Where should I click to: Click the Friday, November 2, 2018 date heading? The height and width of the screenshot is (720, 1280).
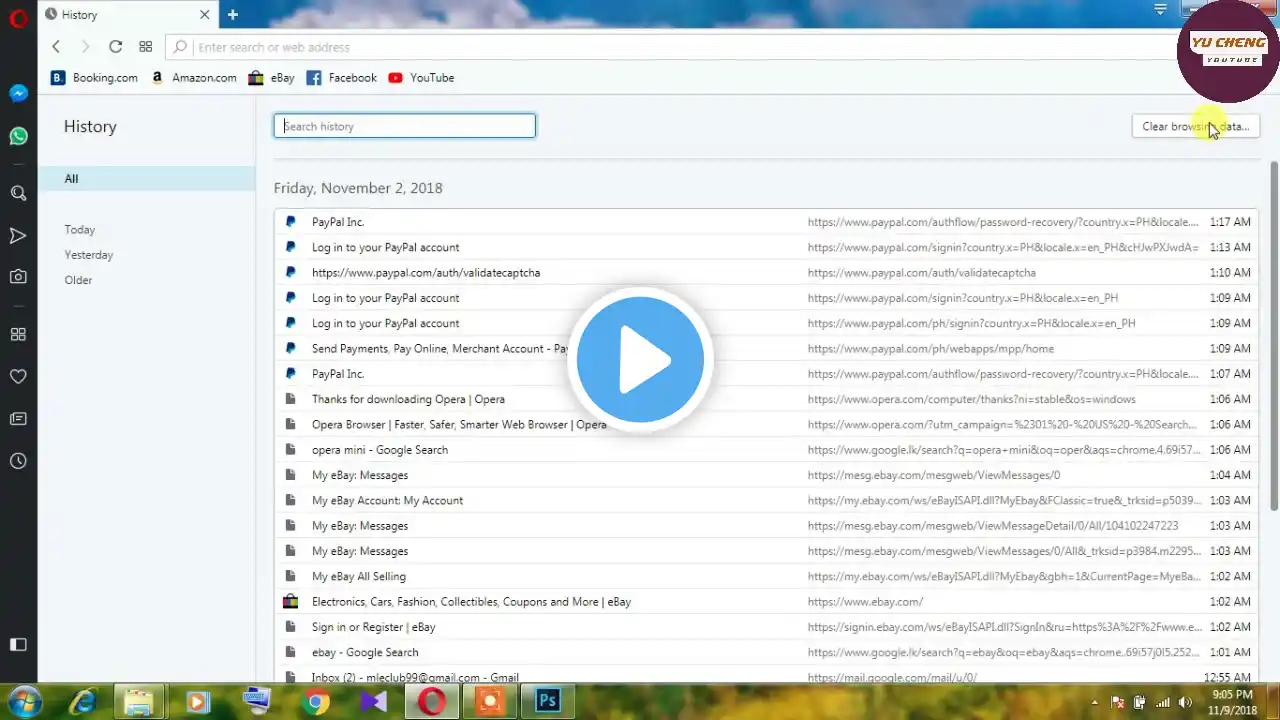coord(358,188)
